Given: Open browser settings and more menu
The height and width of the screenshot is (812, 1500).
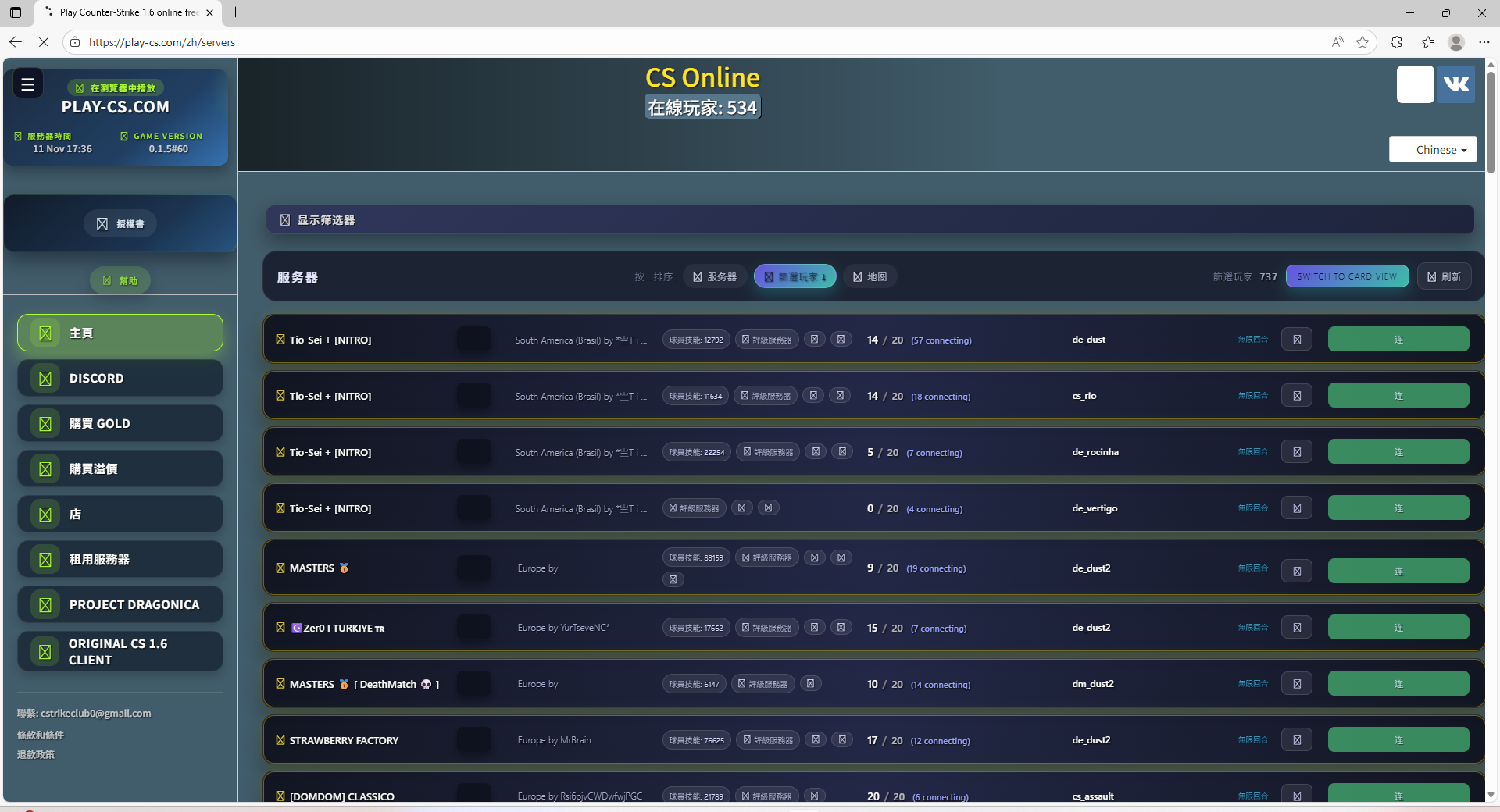Looking at the screenshot, I should pyautogui.click(x=1484, y=42).
